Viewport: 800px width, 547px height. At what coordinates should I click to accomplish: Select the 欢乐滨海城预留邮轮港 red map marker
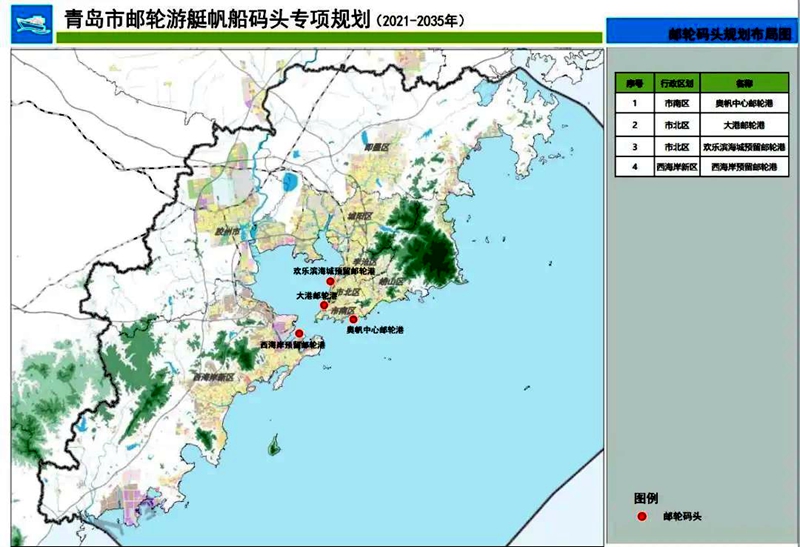point(331,283)
